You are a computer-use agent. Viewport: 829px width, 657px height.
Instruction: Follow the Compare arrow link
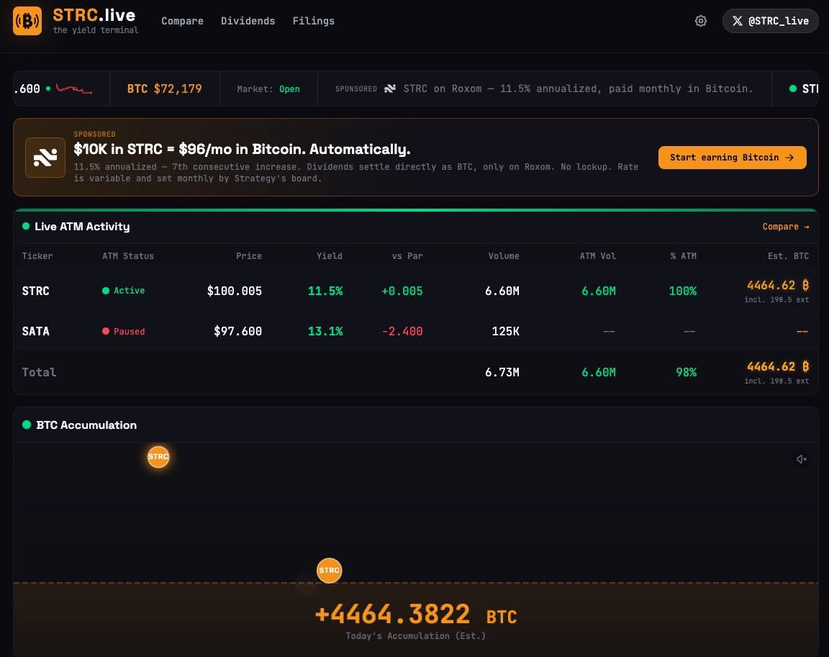pos(786,227)
